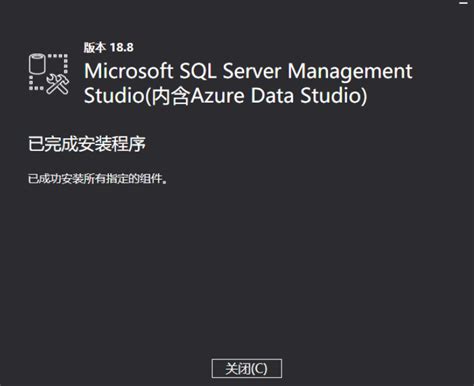Click the Microsoft SQL Server Management Studio title
Screen dimensions: 474x386
[248, 83]
